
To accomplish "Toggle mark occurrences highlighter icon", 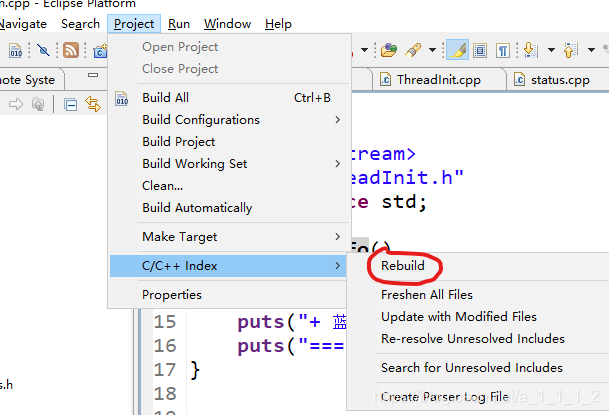I will click(x=458, y=50).
